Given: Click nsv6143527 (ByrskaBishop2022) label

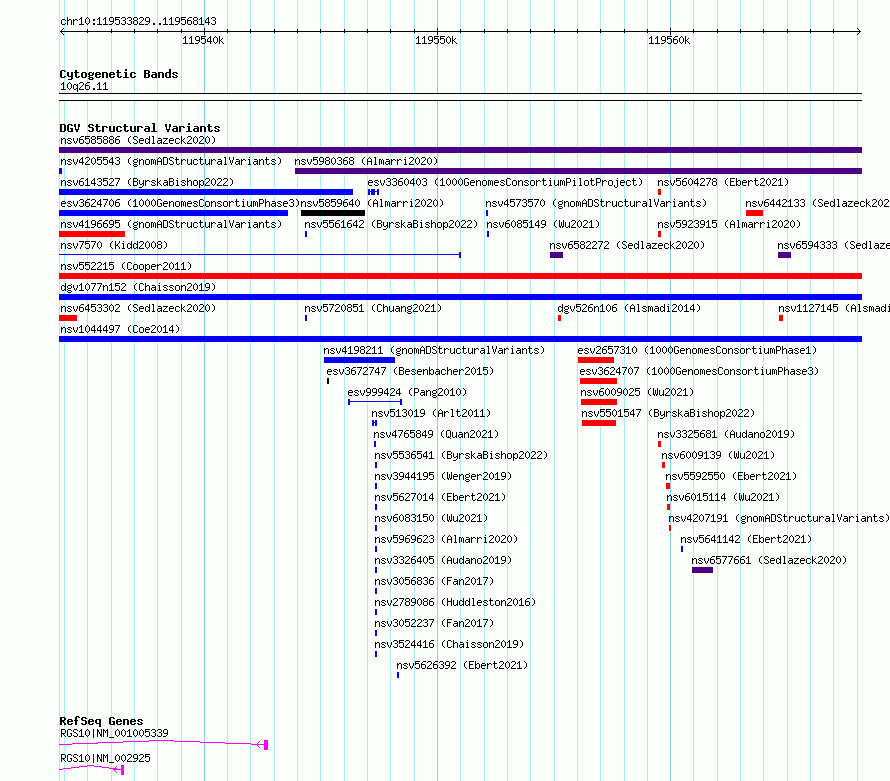Looking at the screenshot, I should (x=147, y=182).
